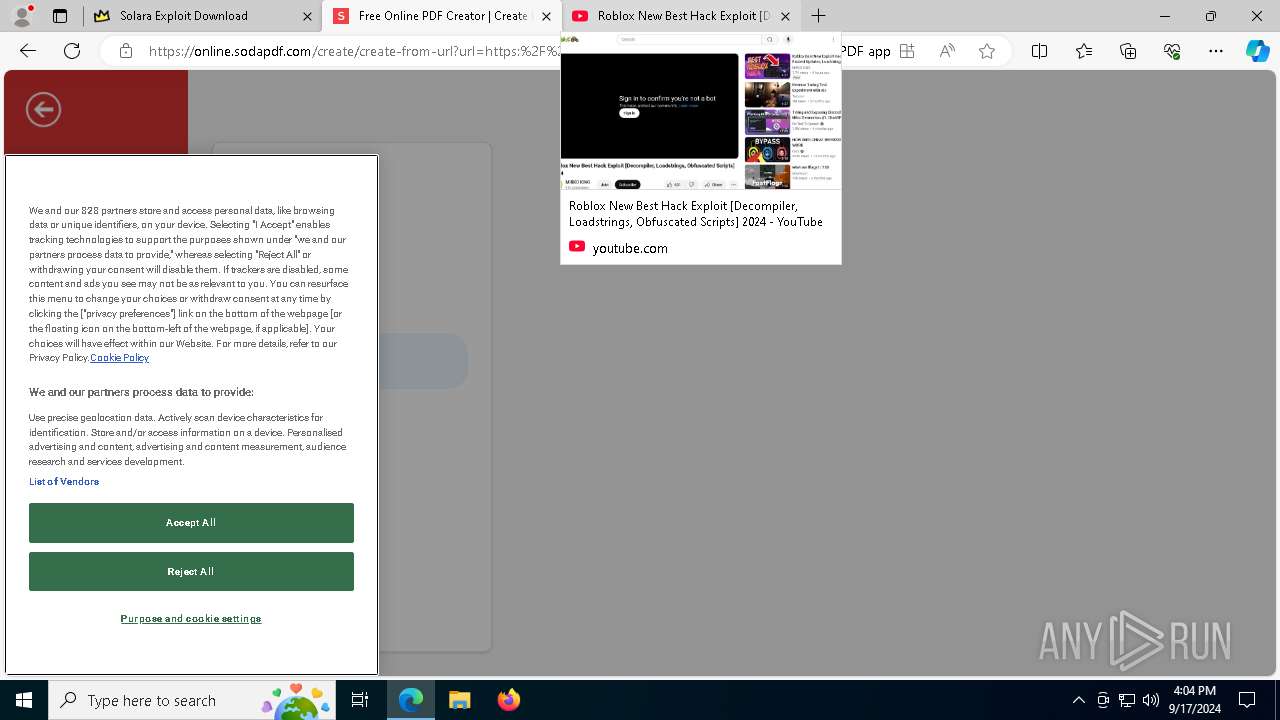Click the Soda PDF back circle arrow

pos(43,109)
